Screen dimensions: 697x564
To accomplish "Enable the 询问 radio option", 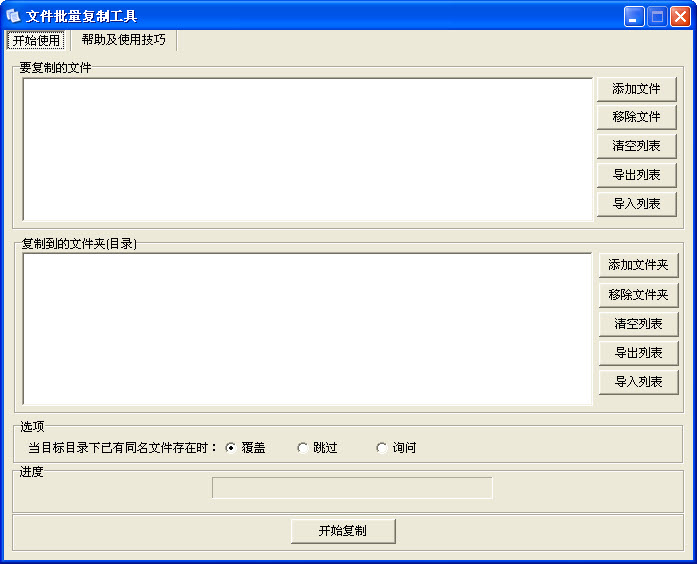I will tap(382, 448).
